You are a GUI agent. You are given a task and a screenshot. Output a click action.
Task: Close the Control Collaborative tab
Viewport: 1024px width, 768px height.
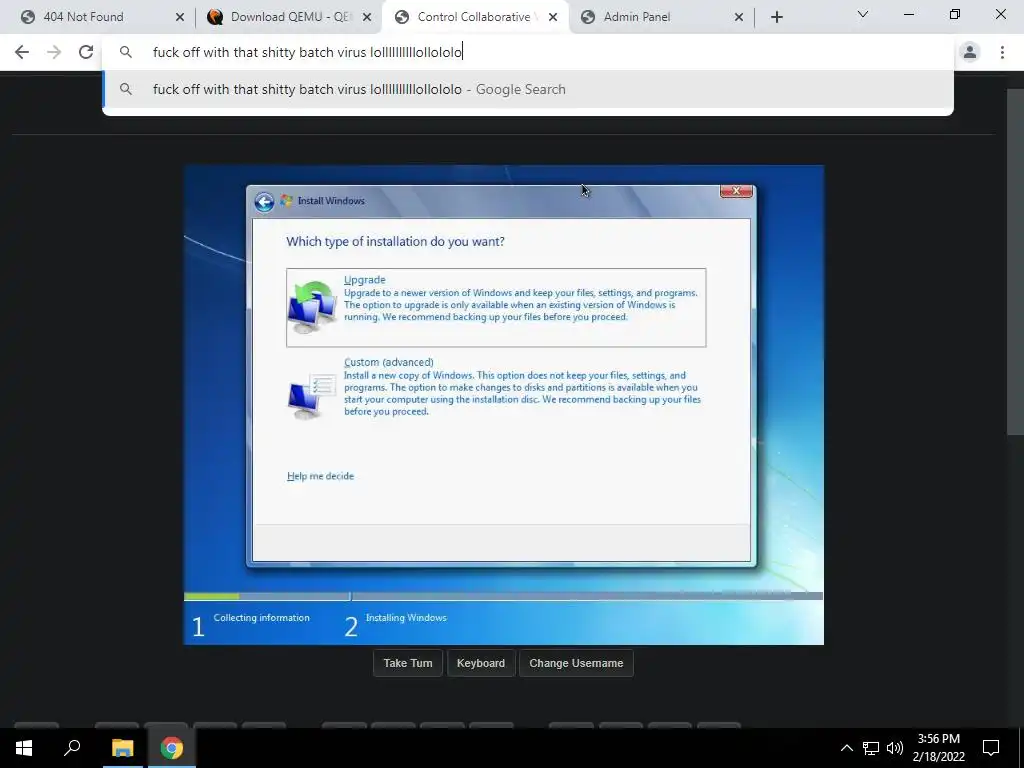[553, 17]
